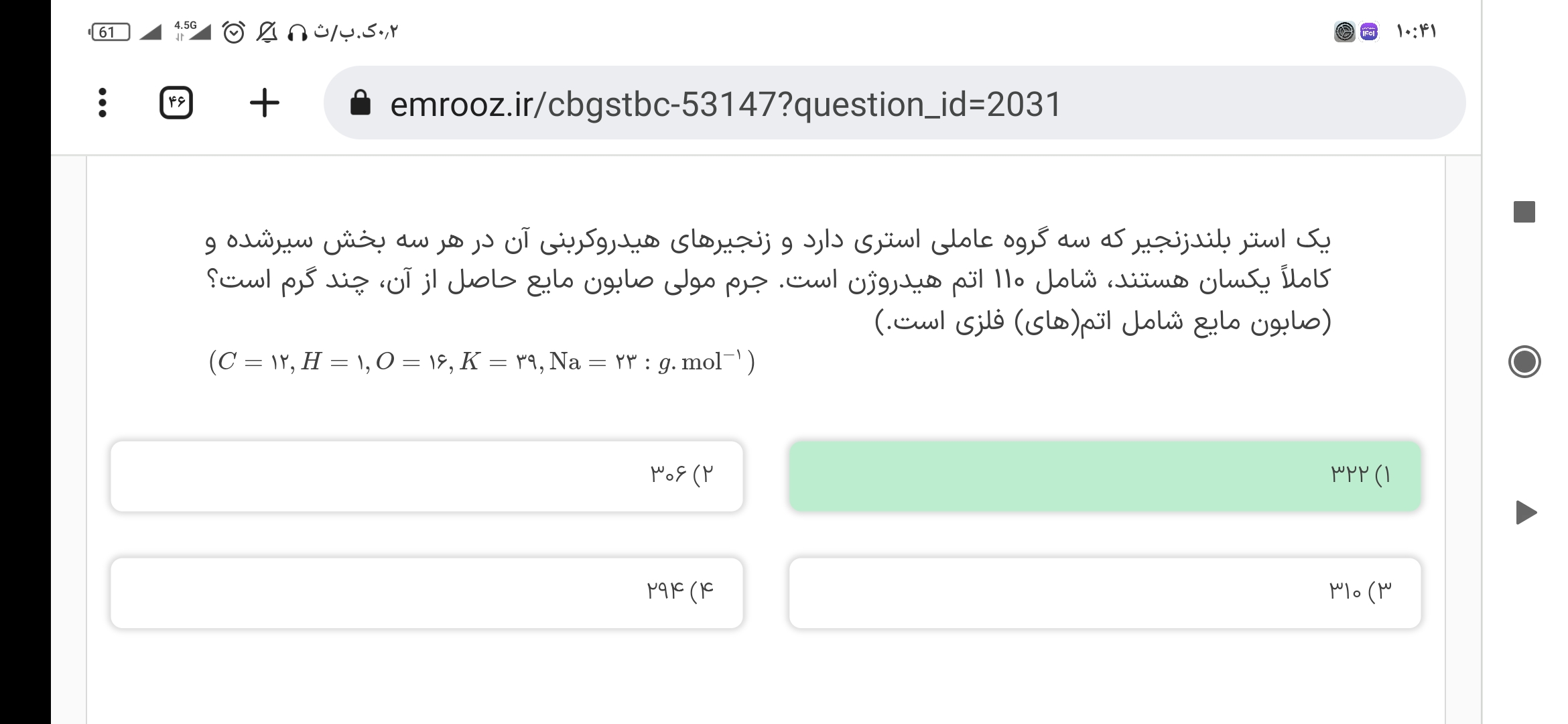Open the browser three-dot menu
The image size is (1568, 724).
pos(102,103)
